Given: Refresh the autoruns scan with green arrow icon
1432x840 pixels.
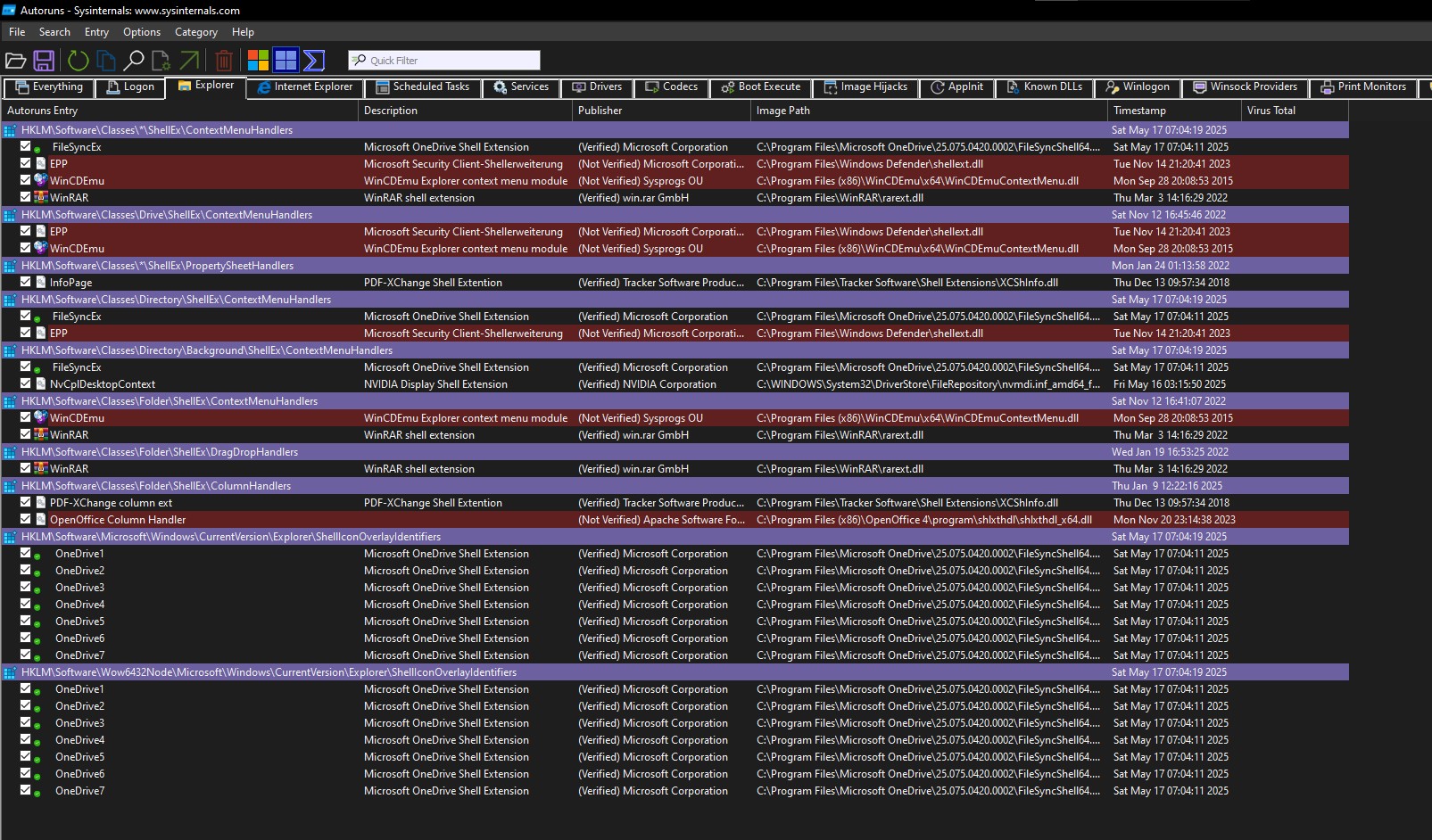Looking at the screenshot, I should tap(79, 61).
